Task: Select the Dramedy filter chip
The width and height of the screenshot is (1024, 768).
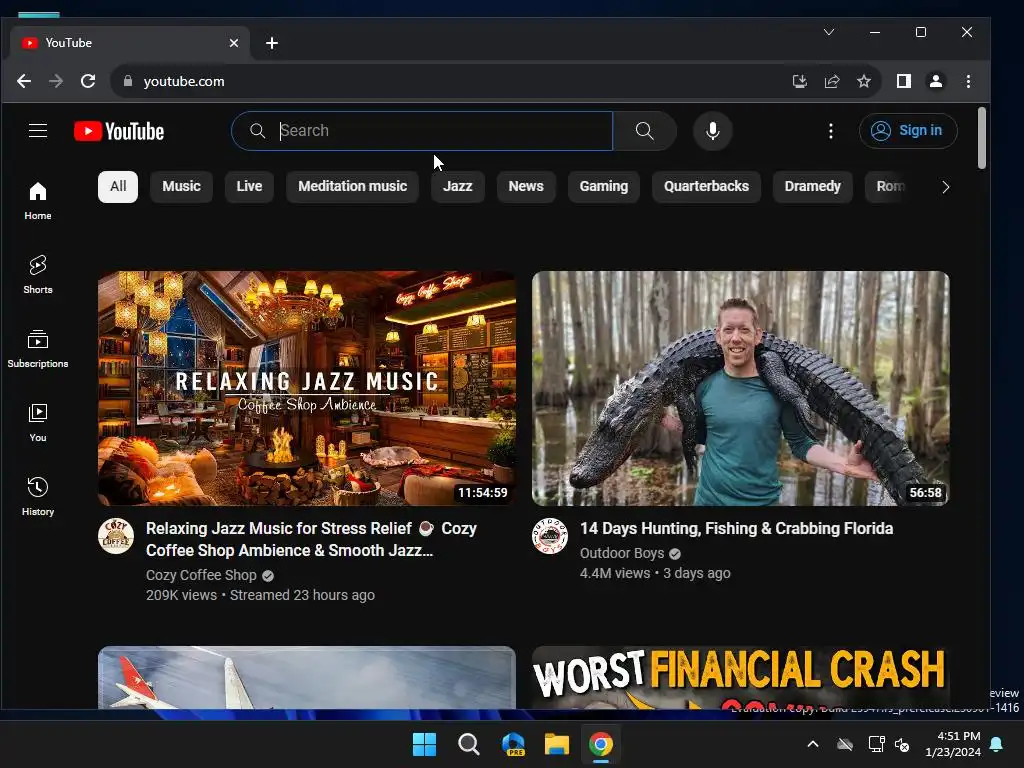Action: (x=813, y=187)
